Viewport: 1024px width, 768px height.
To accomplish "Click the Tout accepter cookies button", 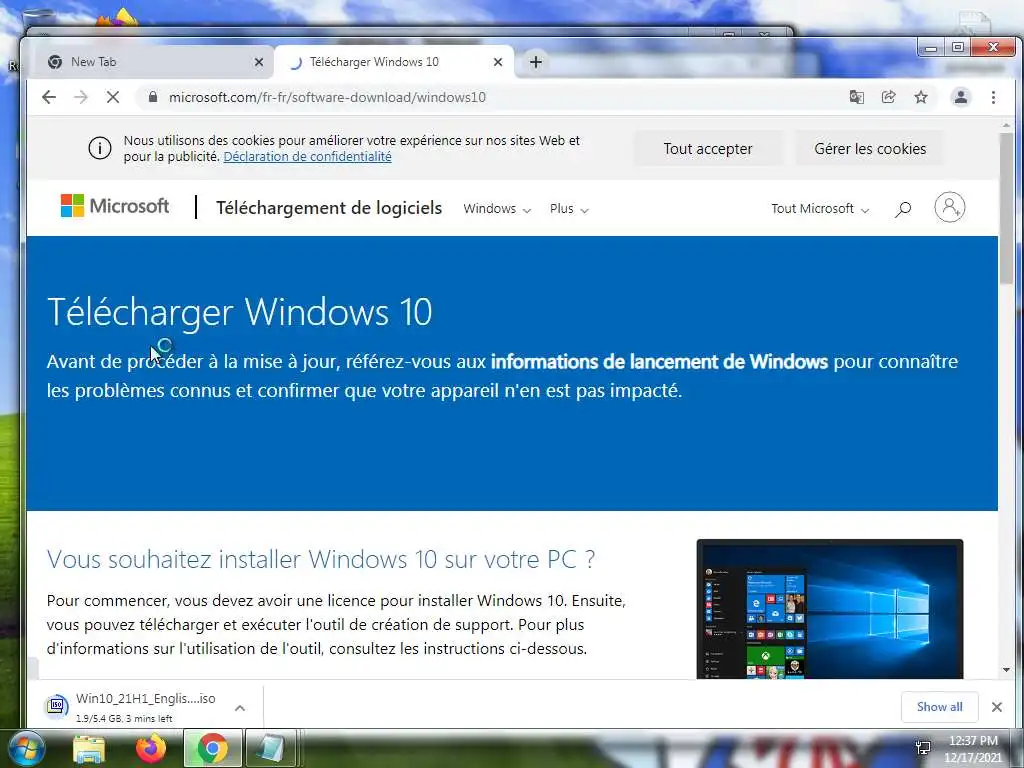I will (x=708, y=149).
